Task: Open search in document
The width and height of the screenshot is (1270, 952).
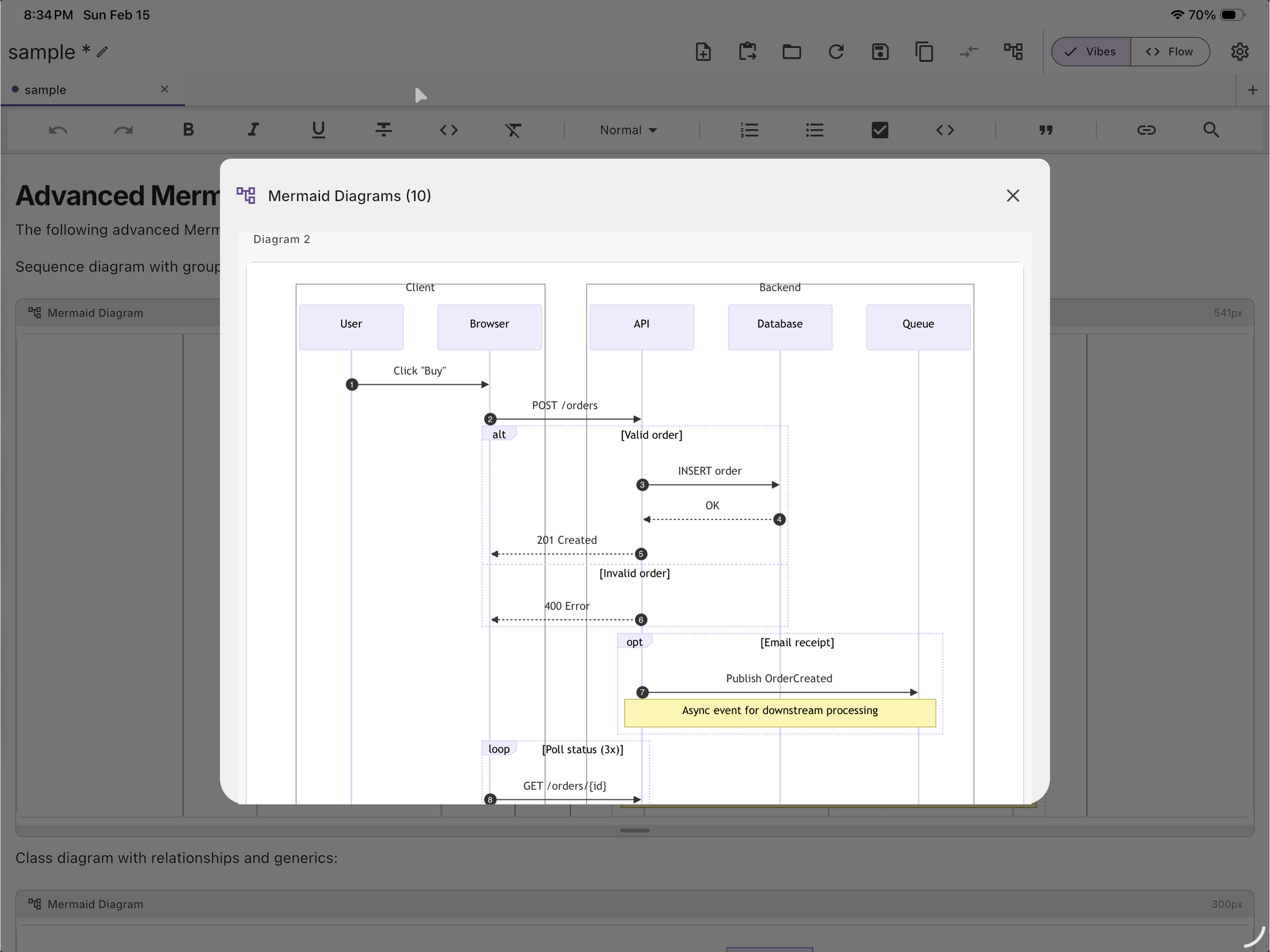Action: (x=1211, y=130)
